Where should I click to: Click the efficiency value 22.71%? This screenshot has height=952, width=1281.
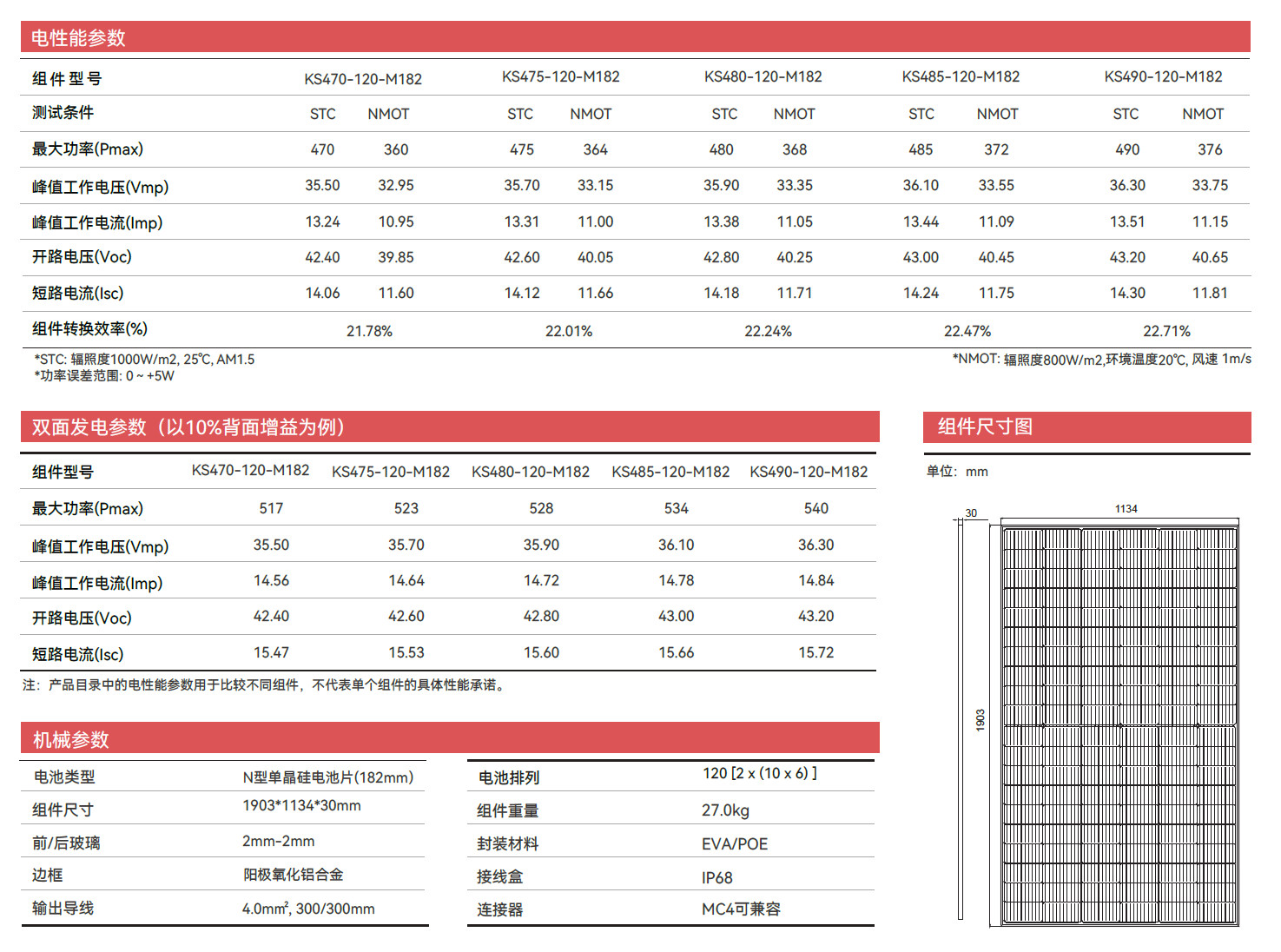pyautogui.click(x=1166, y=331)
